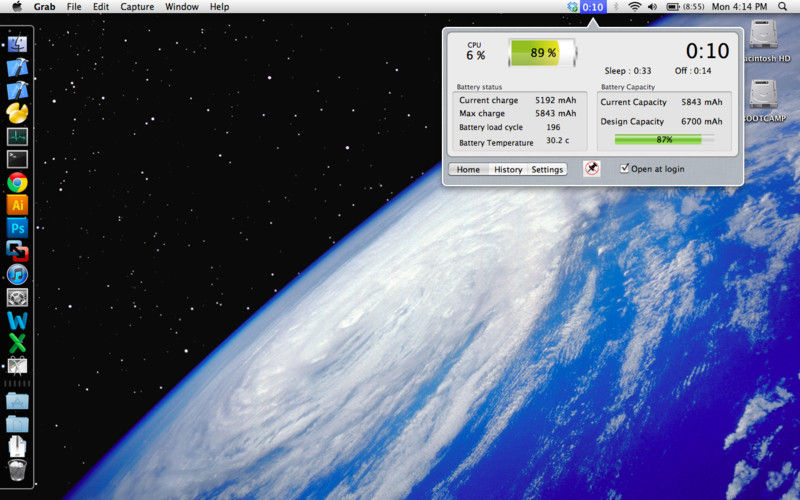Open Spotlight search magnifier

click(x=783, y=7)
